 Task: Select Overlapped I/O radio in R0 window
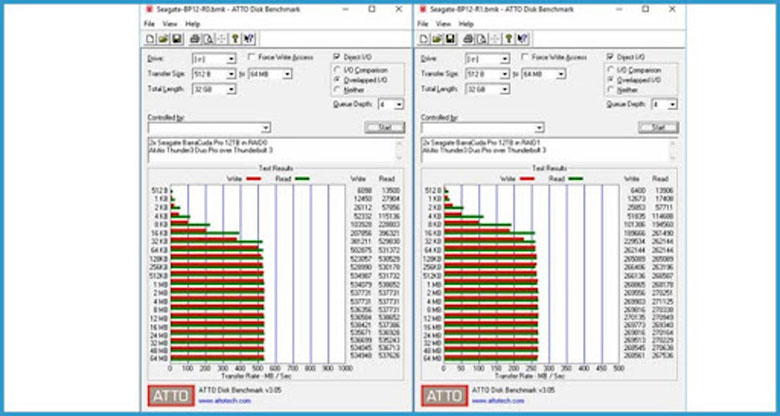point(338,80)
